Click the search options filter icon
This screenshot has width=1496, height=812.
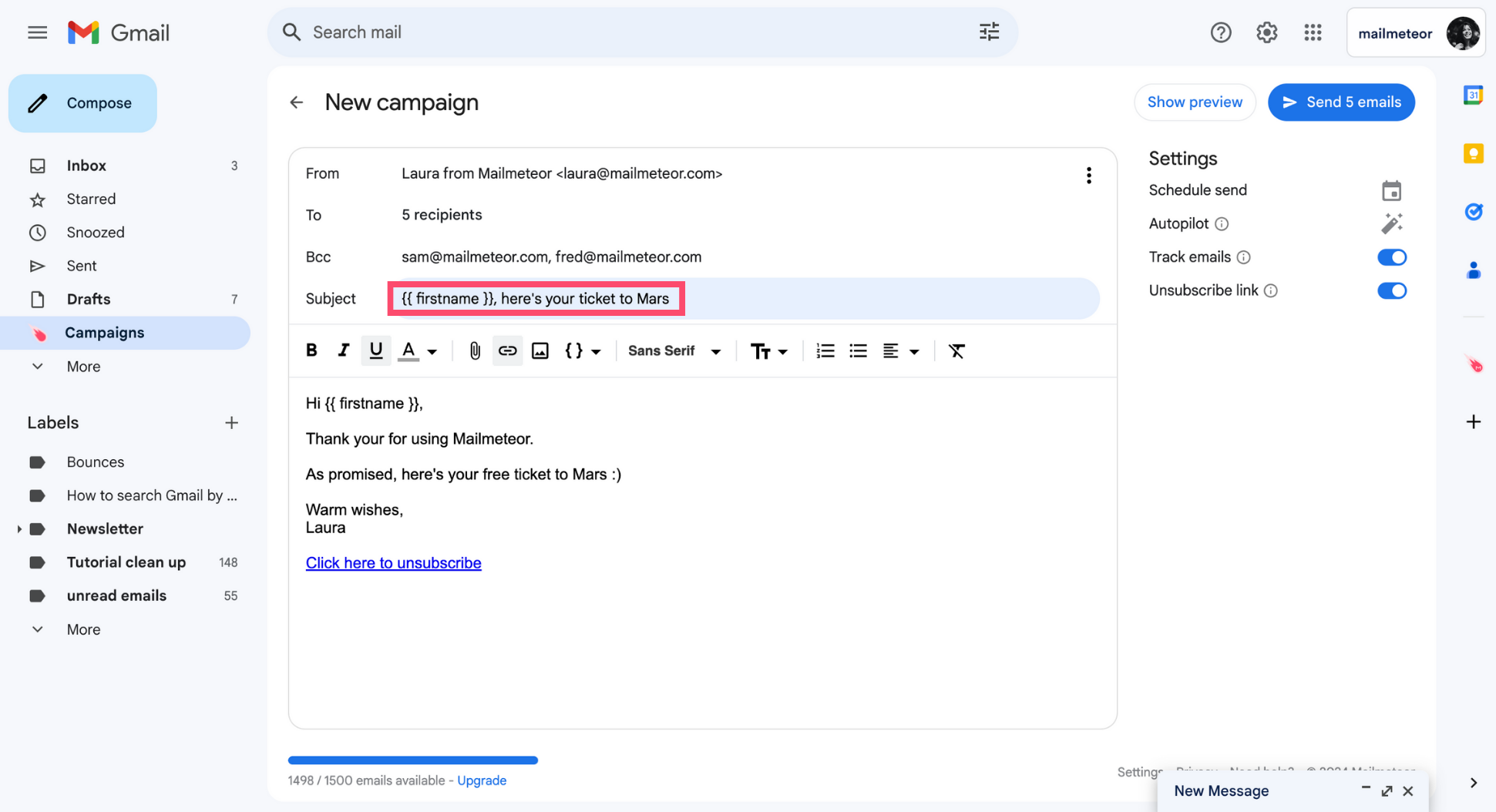pos(989,32)
